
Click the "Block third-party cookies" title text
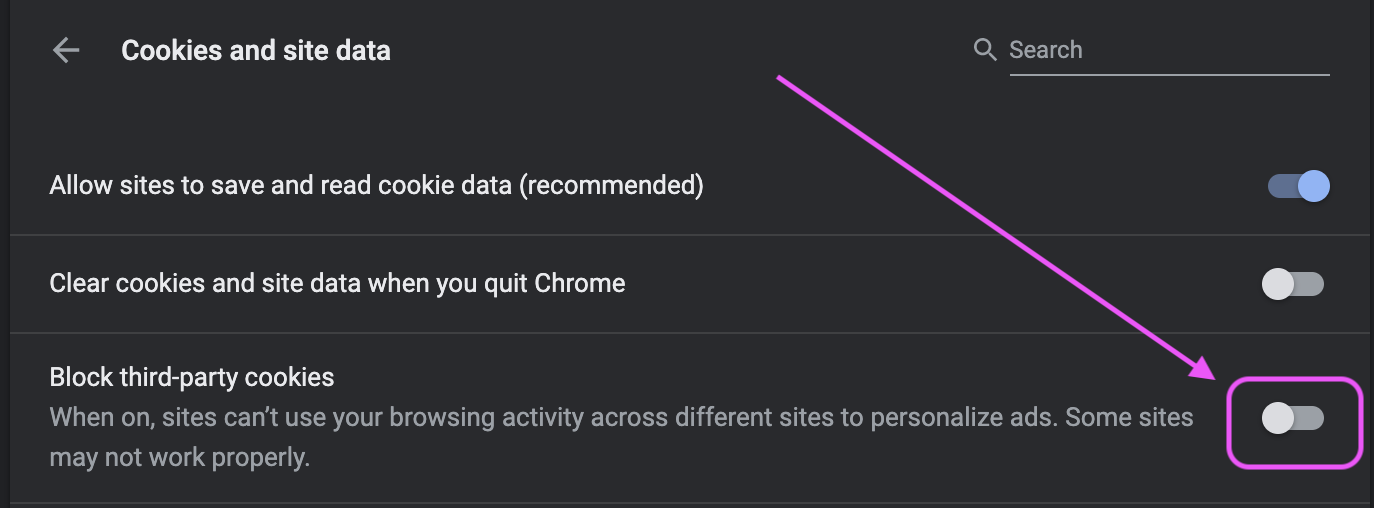(192, 377)
